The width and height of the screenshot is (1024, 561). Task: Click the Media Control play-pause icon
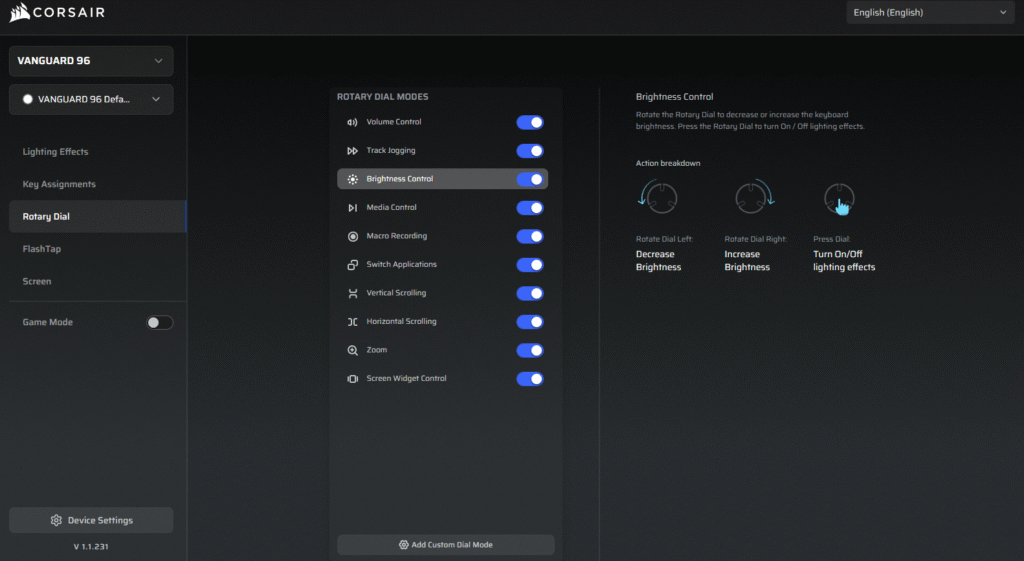pyautogui.click(x=352, y=208)
